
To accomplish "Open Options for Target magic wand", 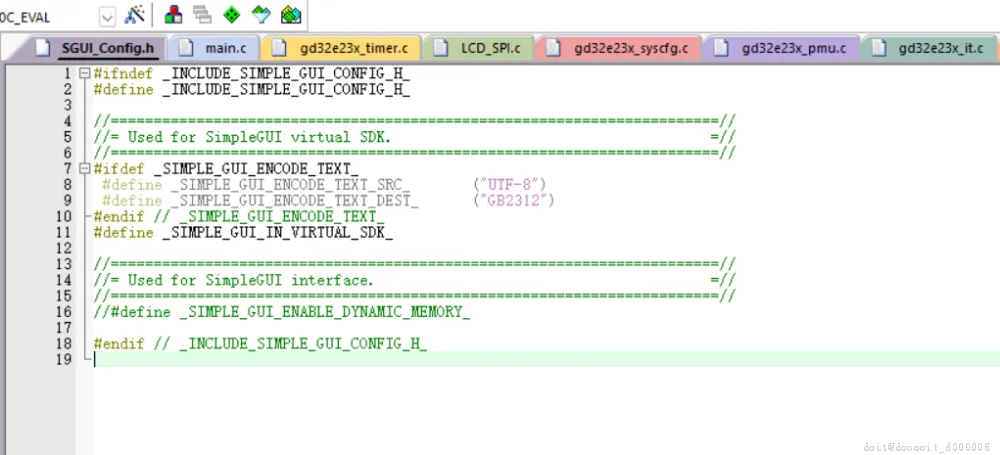I will [x=135, y=14].
